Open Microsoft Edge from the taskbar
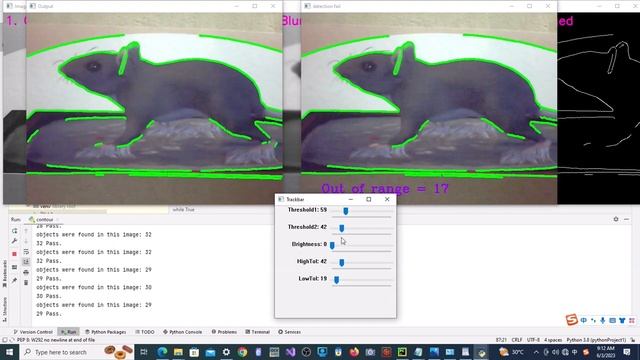The image size is (640, 360). [x=162, y=352]
